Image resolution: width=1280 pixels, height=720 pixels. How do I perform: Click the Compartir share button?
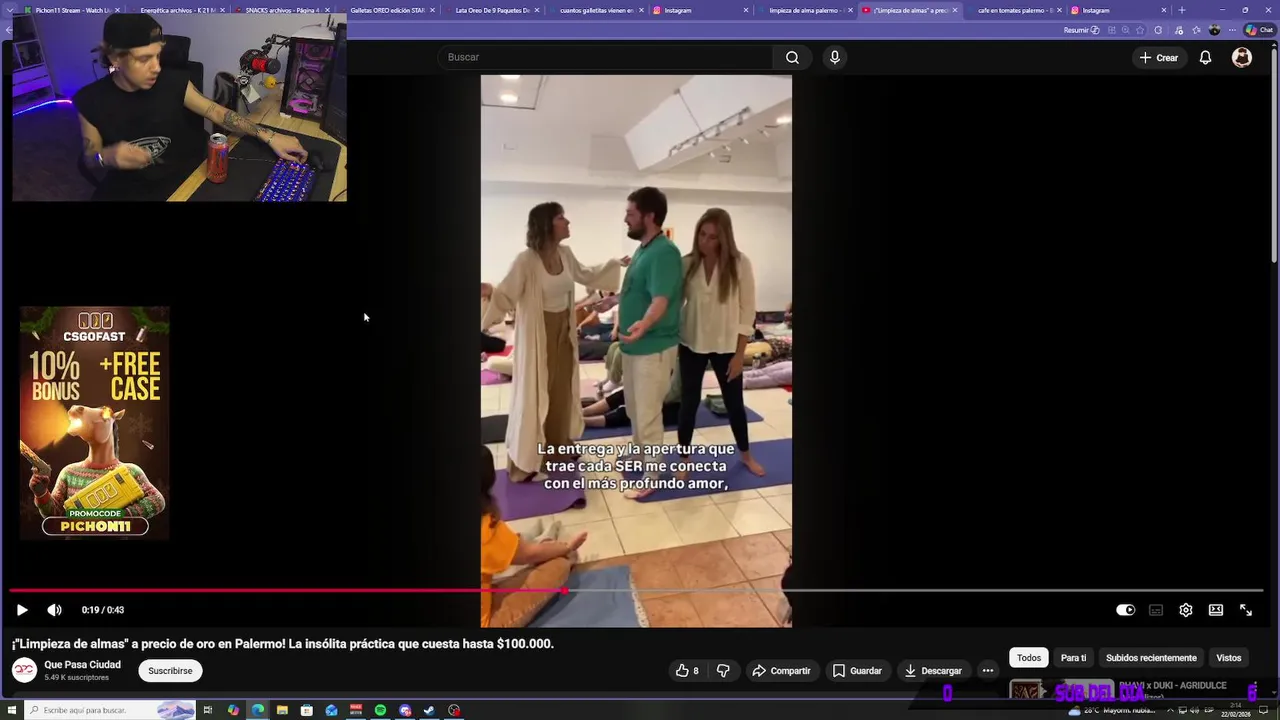click(x=781, y=671)
